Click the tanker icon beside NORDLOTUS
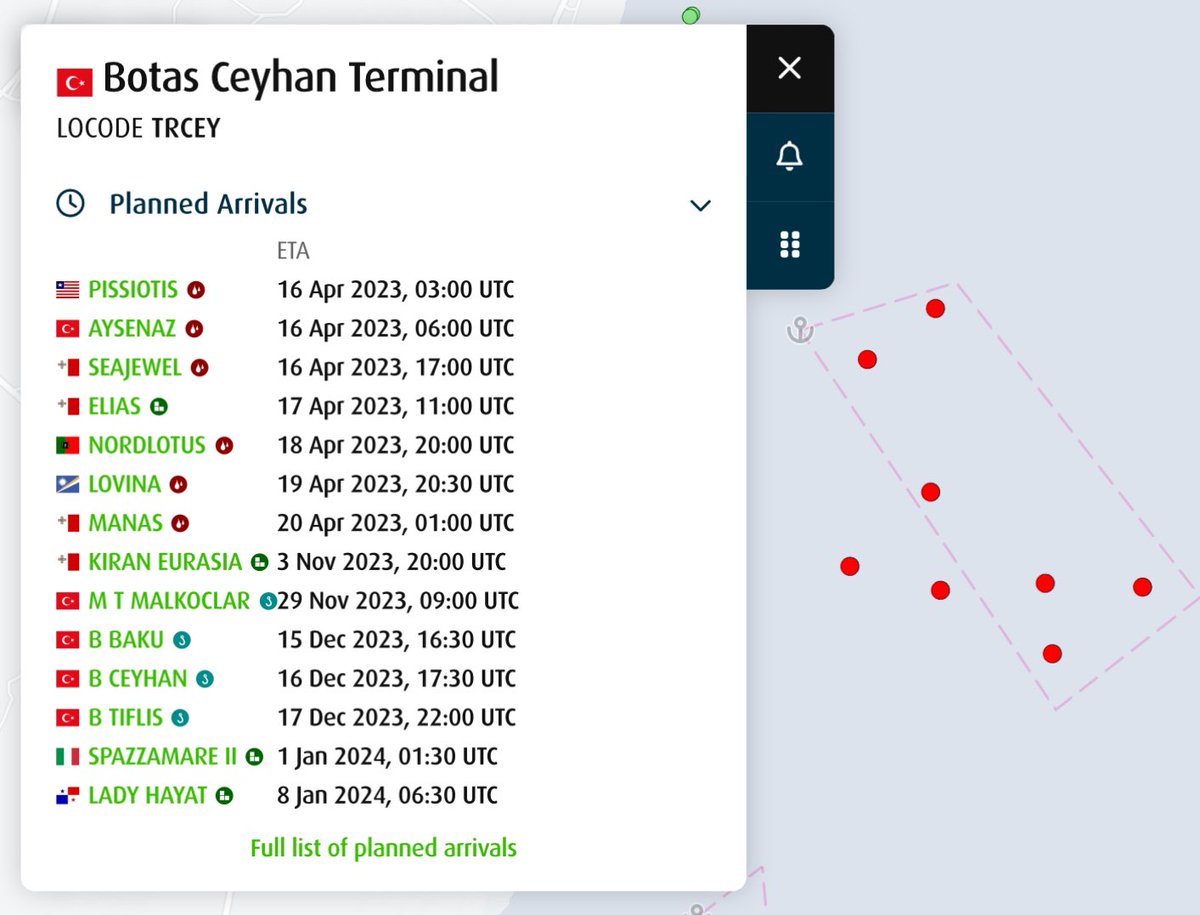The image size is (1200, 915). (224, 446)
